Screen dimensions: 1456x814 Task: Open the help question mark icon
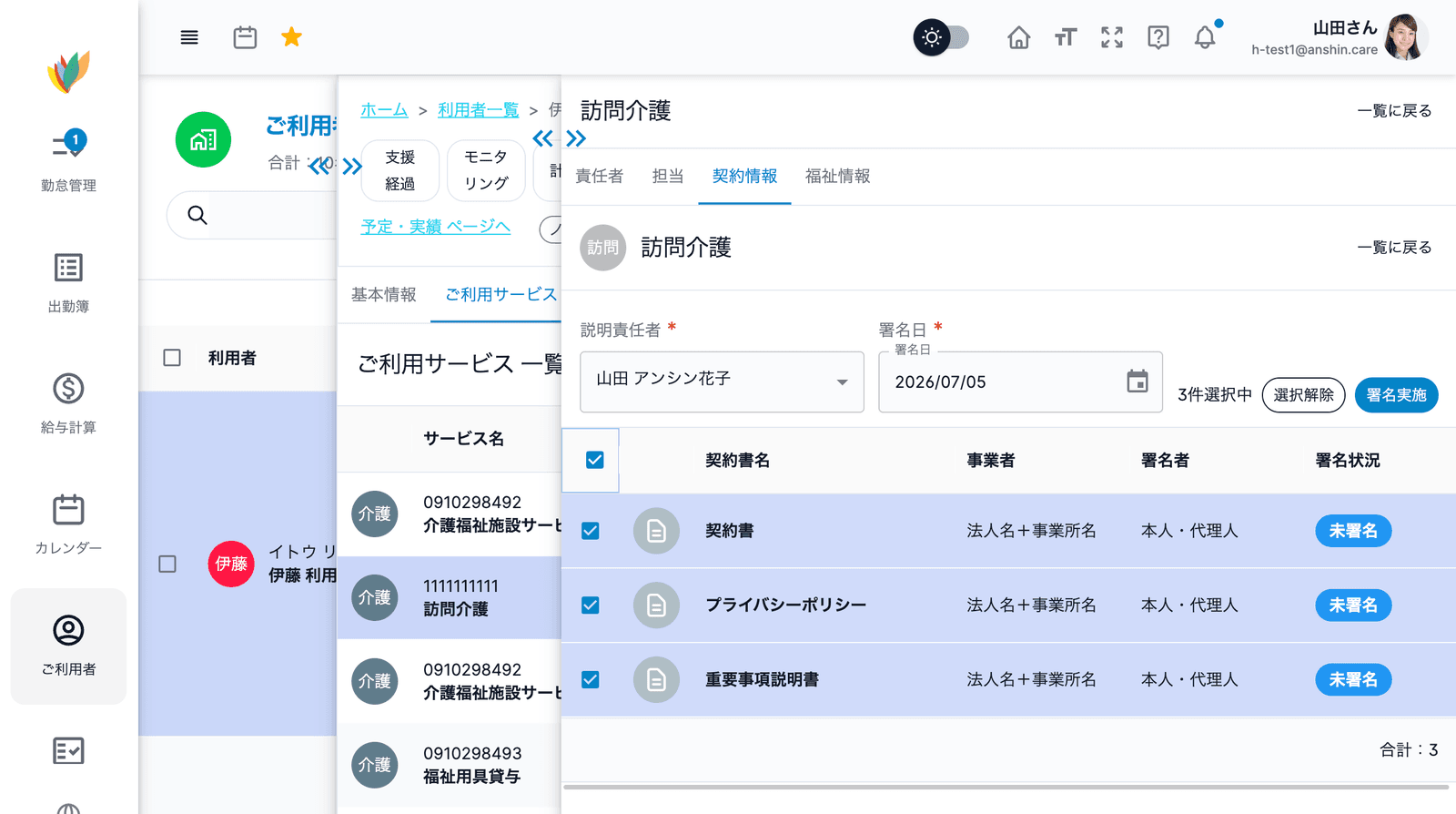click(1158, 37)
